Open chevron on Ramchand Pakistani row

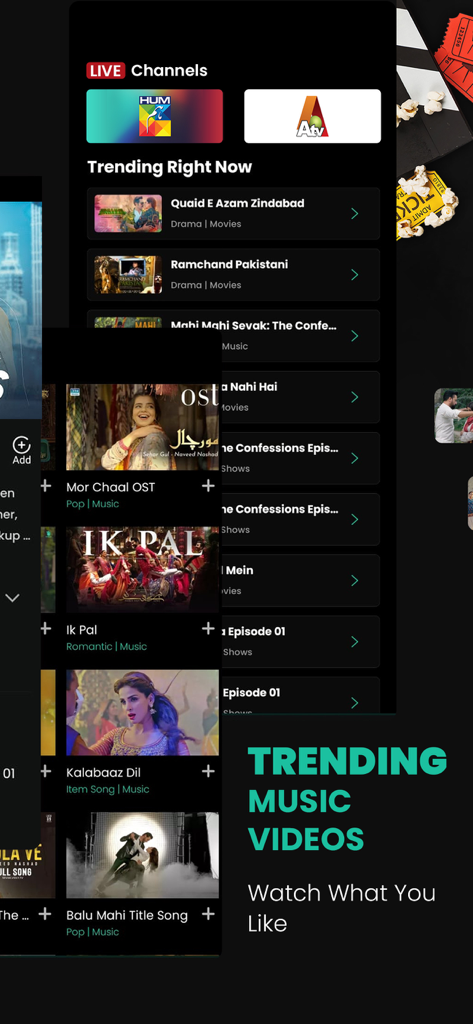point(355,275)
